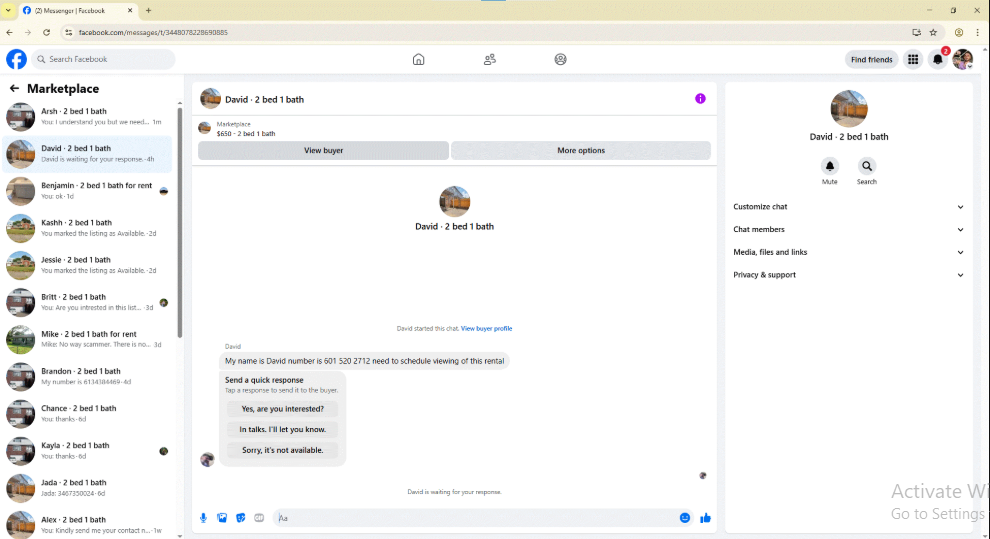The height and width of the screenshot is (539, 990).
Task: Send quick response Sorry, it's not available.
Action: coord(282,451)
